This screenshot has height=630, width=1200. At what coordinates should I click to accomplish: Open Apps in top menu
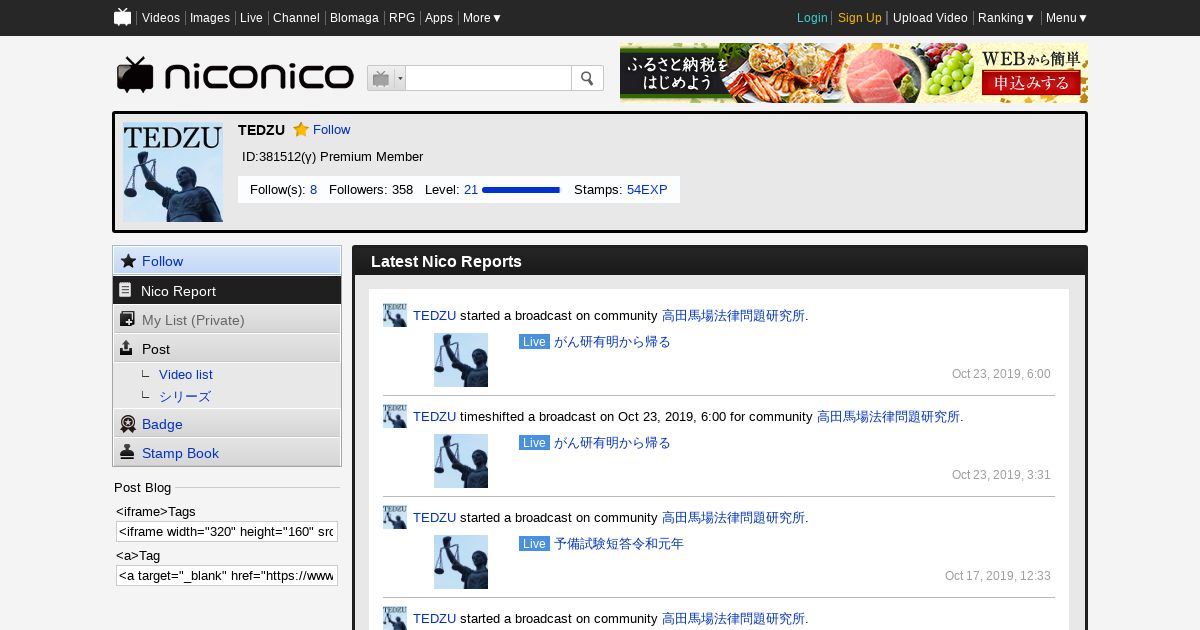coord(439,18)
